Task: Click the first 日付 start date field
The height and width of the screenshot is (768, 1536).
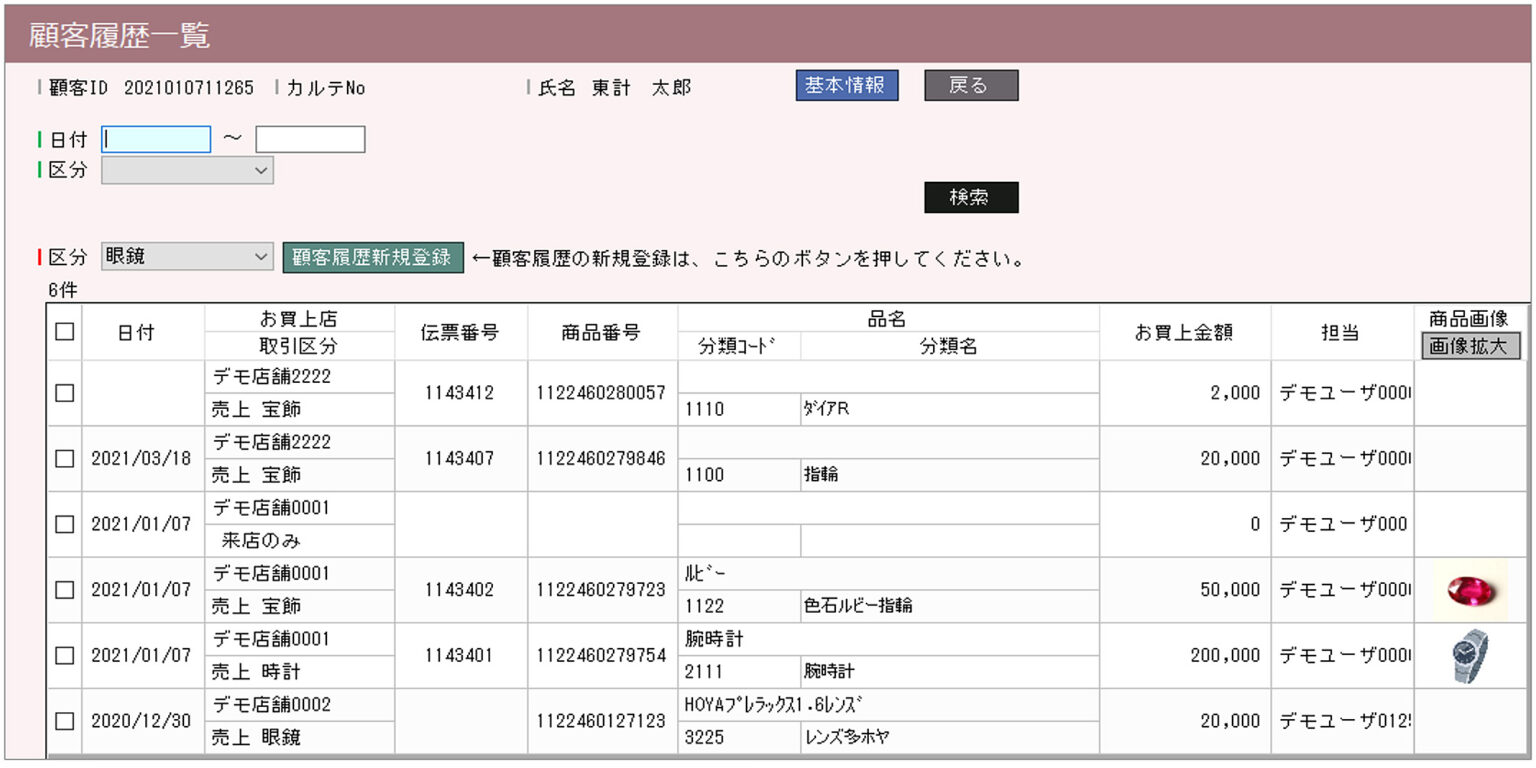Action: (x=155, y=138)
